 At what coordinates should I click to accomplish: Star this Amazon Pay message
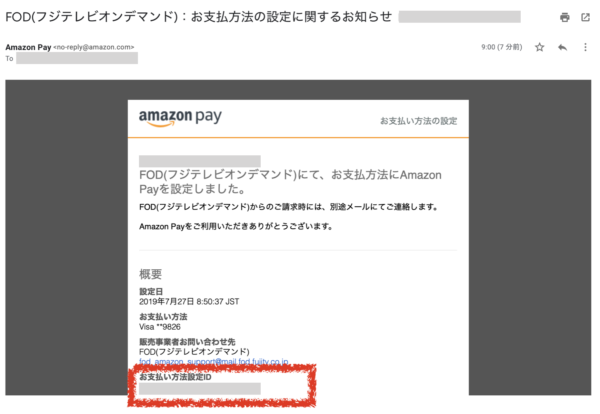point(540,47)
